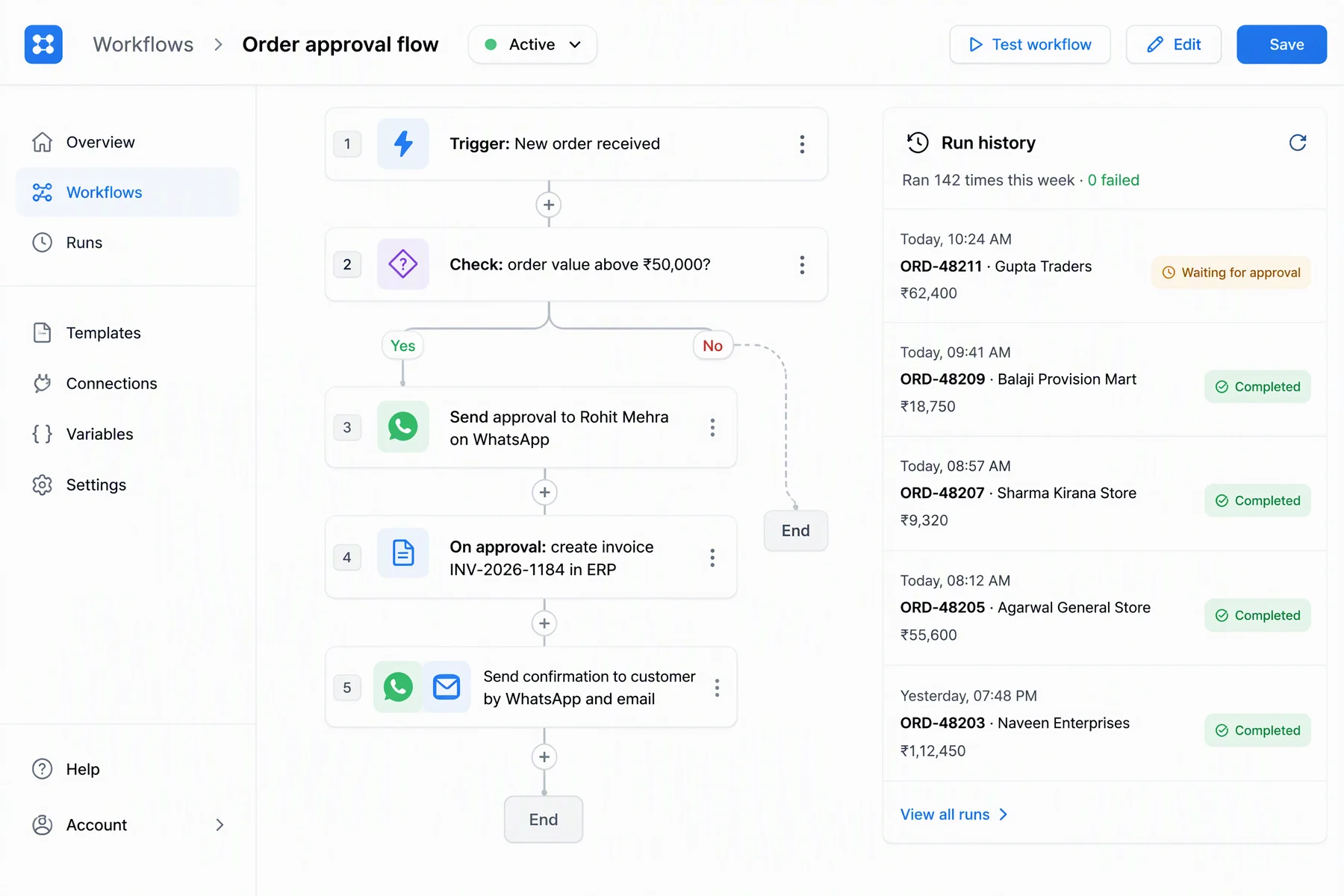Click the Edit button
The height and width of the screenshot is (896, 1344).
pyautogui.click(x=1173, y=44)
